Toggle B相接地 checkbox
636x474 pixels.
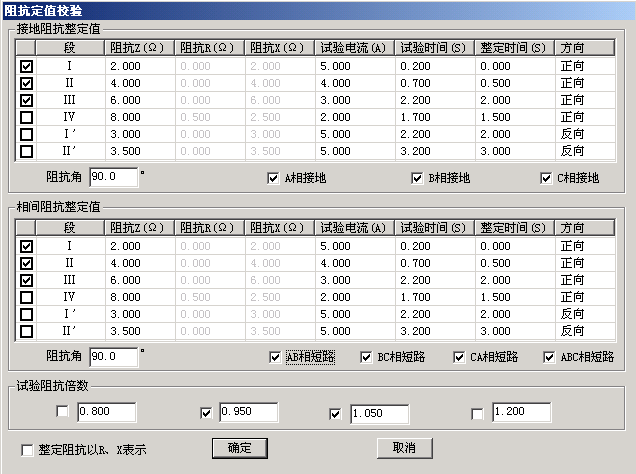417,178
